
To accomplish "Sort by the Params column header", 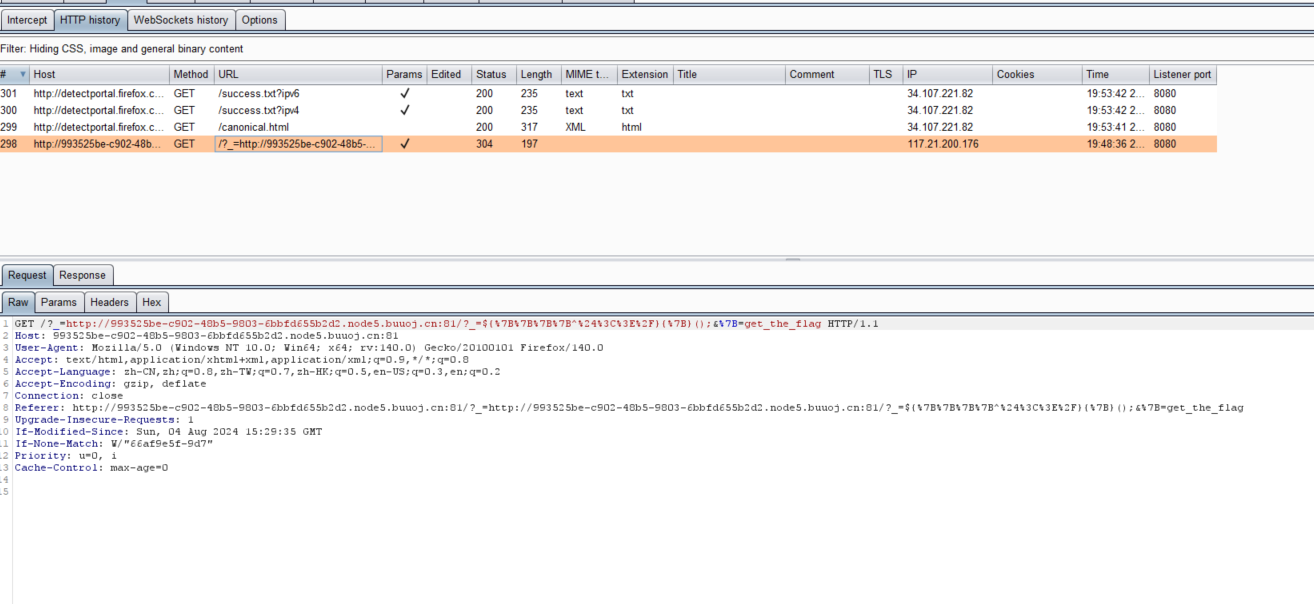I will point(404,74).
